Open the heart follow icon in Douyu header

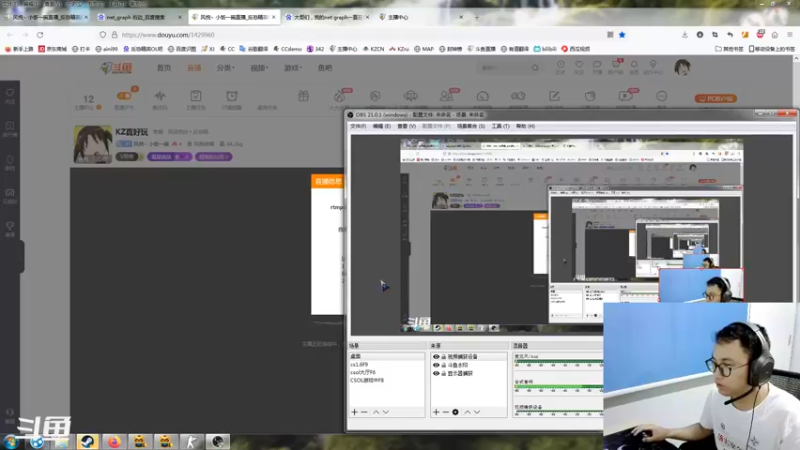[579, 65]
